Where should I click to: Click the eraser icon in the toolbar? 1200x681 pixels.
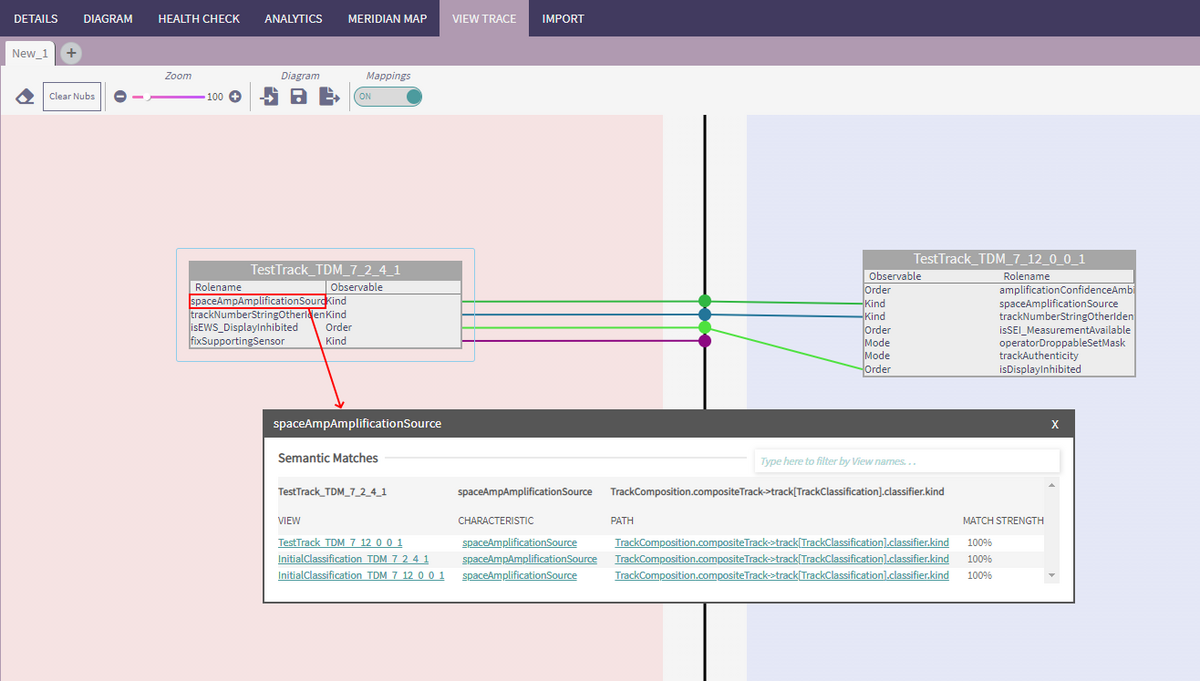pos(25,97)
